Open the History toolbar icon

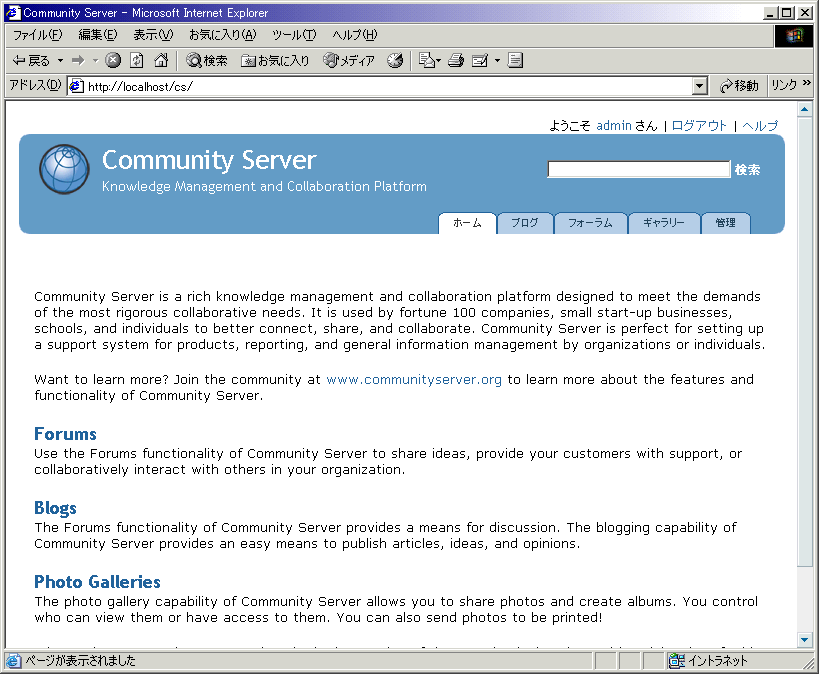[395, 61]
